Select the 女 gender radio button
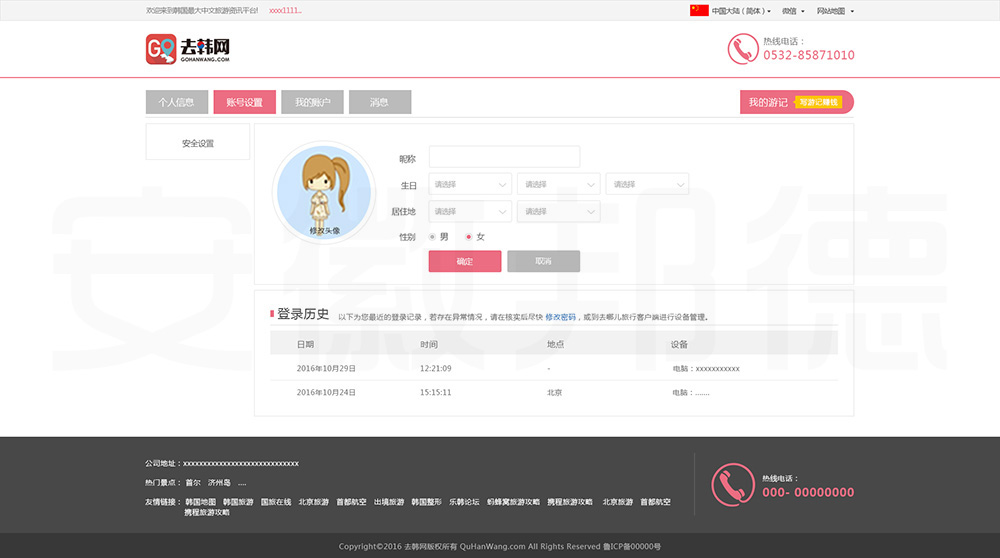The height and width of the screenshot is (558, 1000). (x=469, y=237)
